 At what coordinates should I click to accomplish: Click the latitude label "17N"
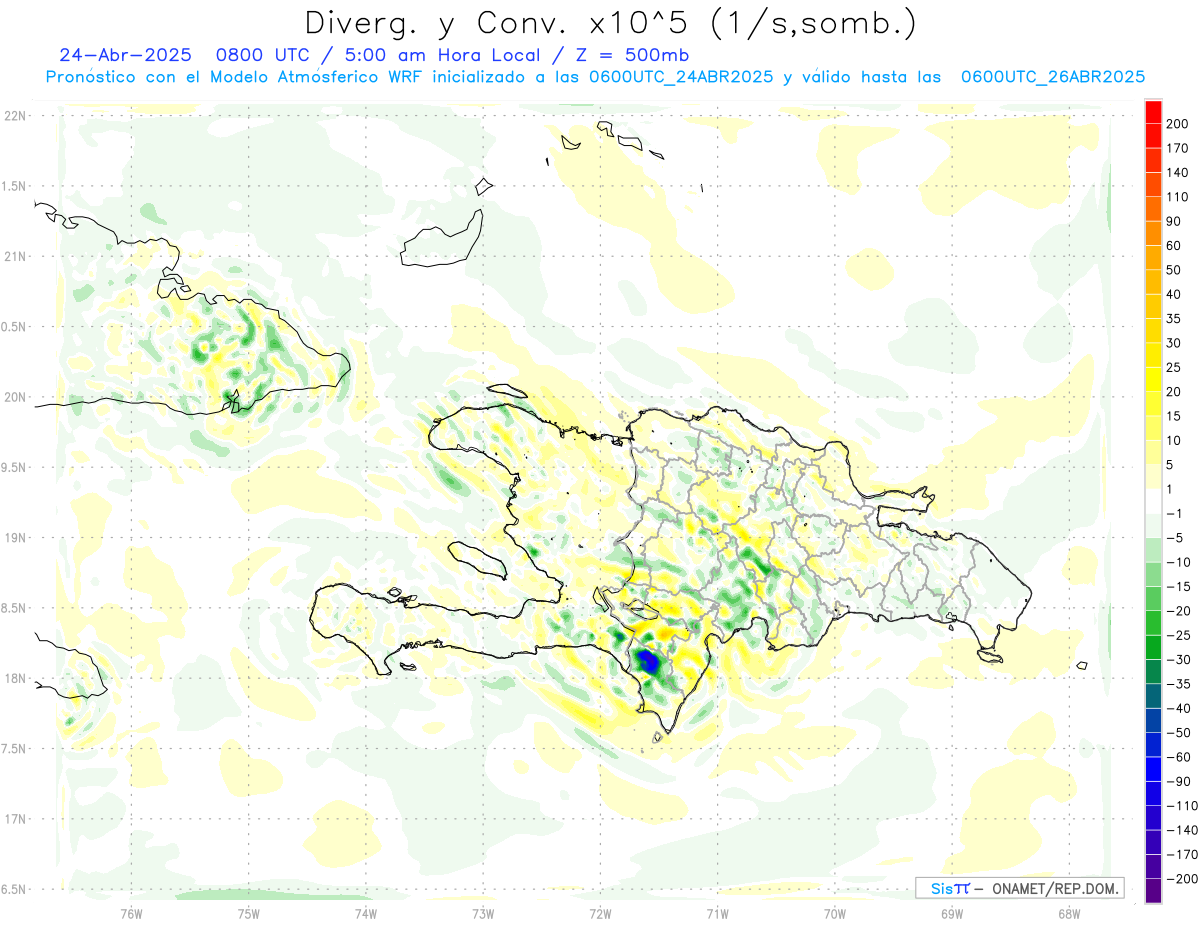pos(15,819)
